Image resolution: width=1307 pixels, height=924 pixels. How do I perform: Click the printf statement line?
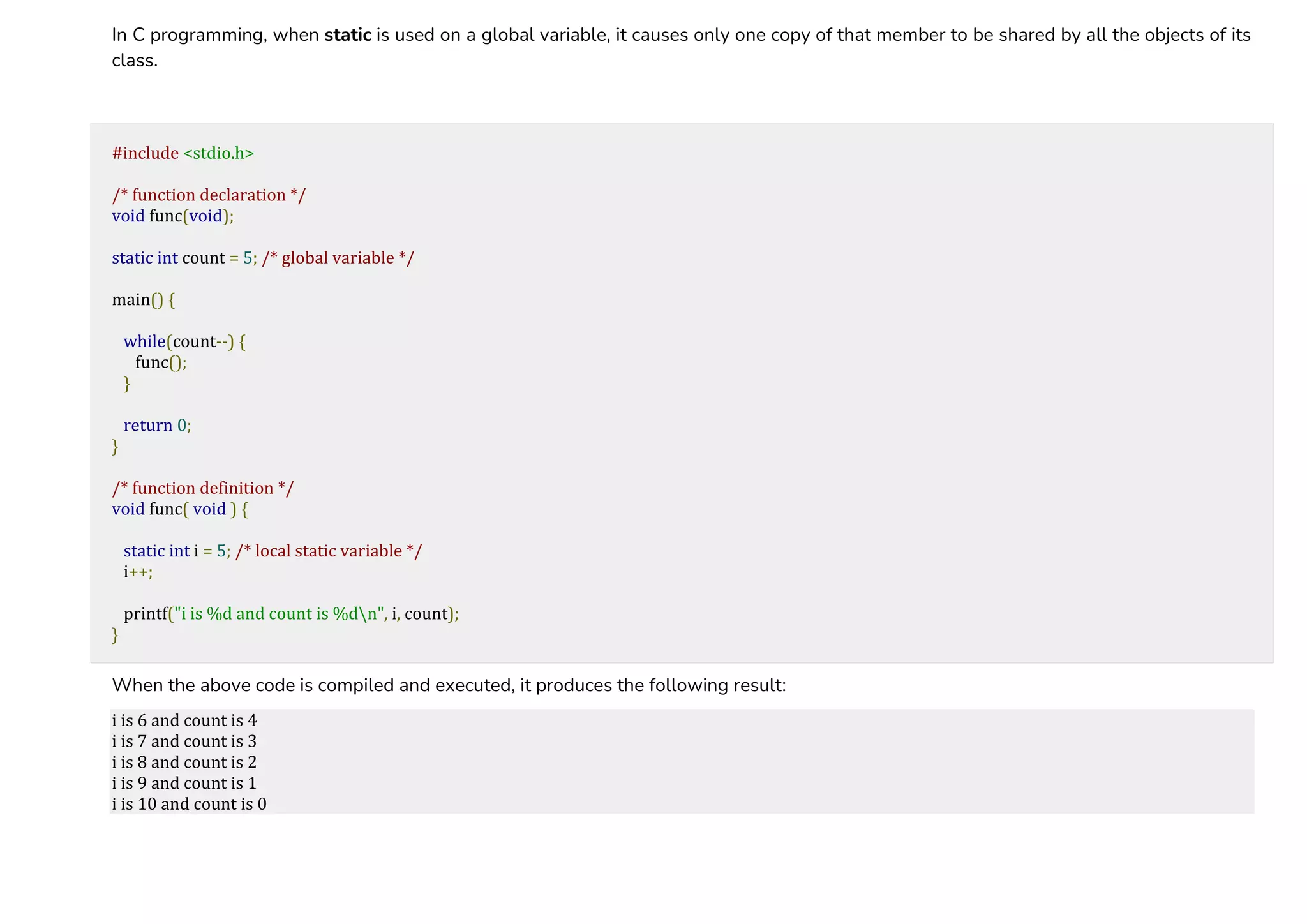click(291, 614)
